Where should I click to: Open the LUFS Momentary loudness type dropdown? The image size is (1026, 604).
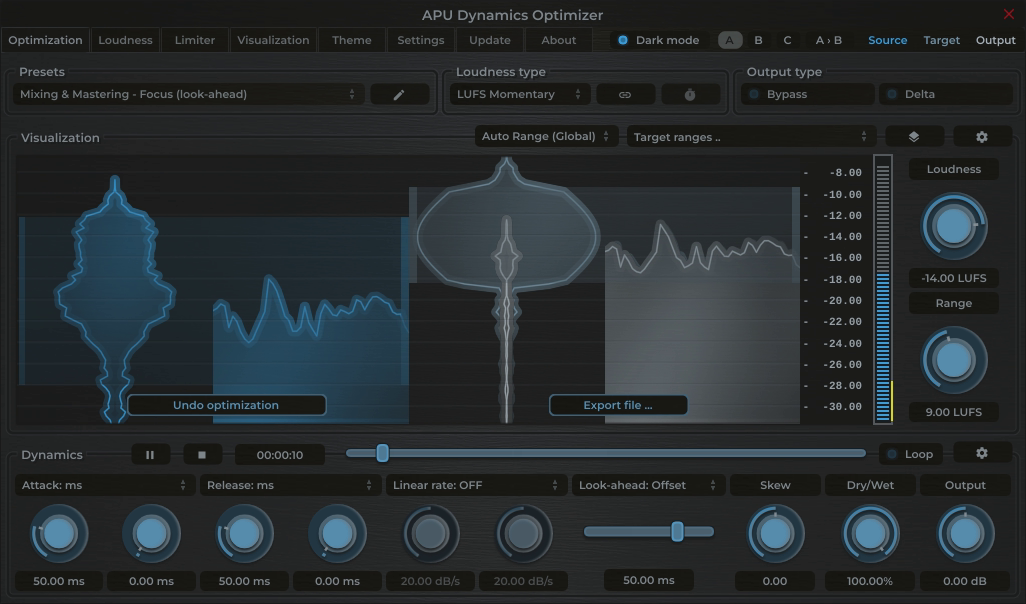pos(519,93)
